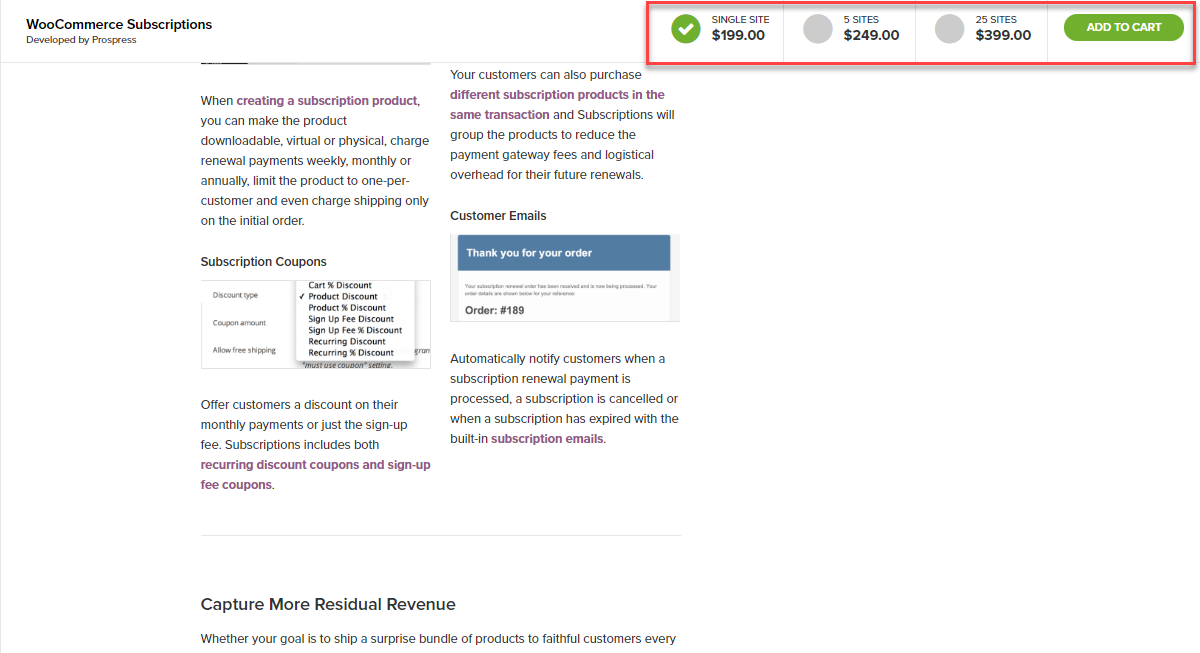This screenshot has height=653, width=1200.
Task: Follow 'different subscription products in the same transaction' link
Action: 557,105
